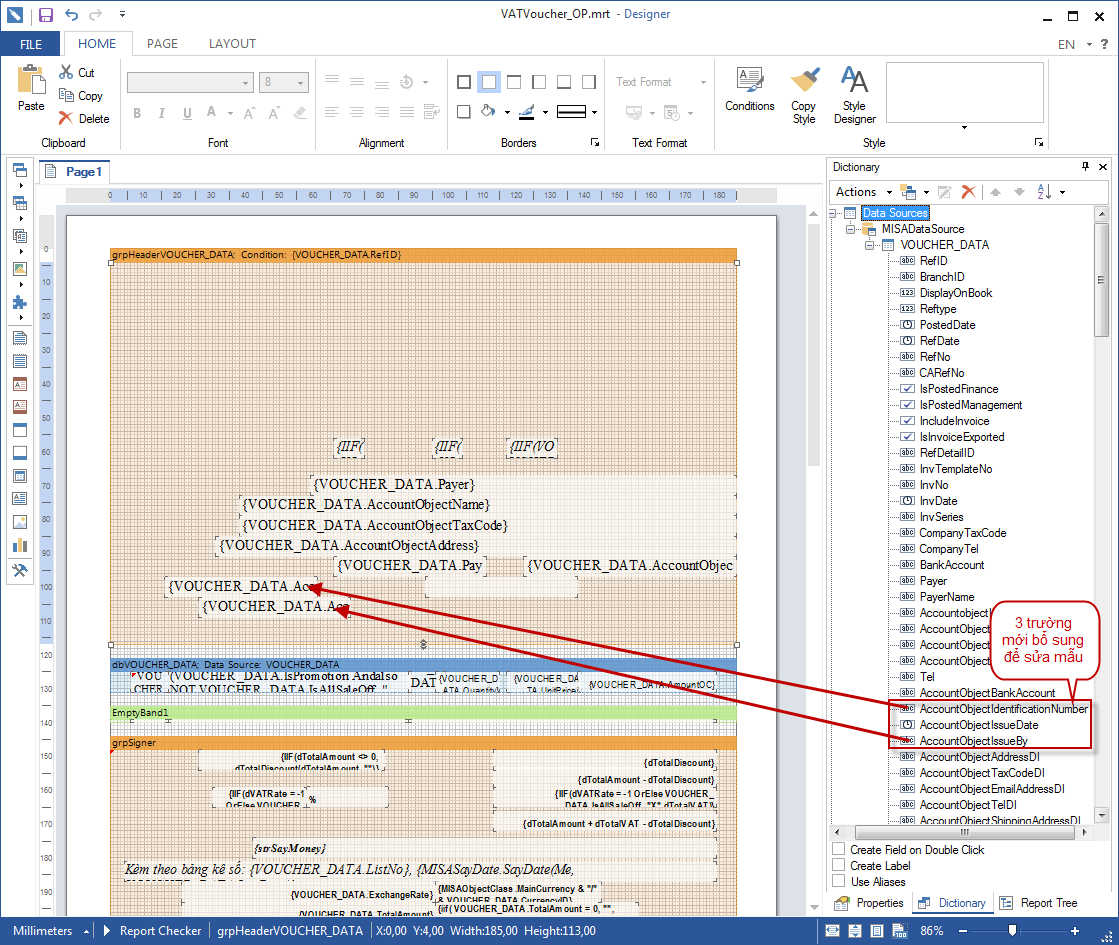
Task: Switch to the Report Tree tab
Action: (1038, 903)
